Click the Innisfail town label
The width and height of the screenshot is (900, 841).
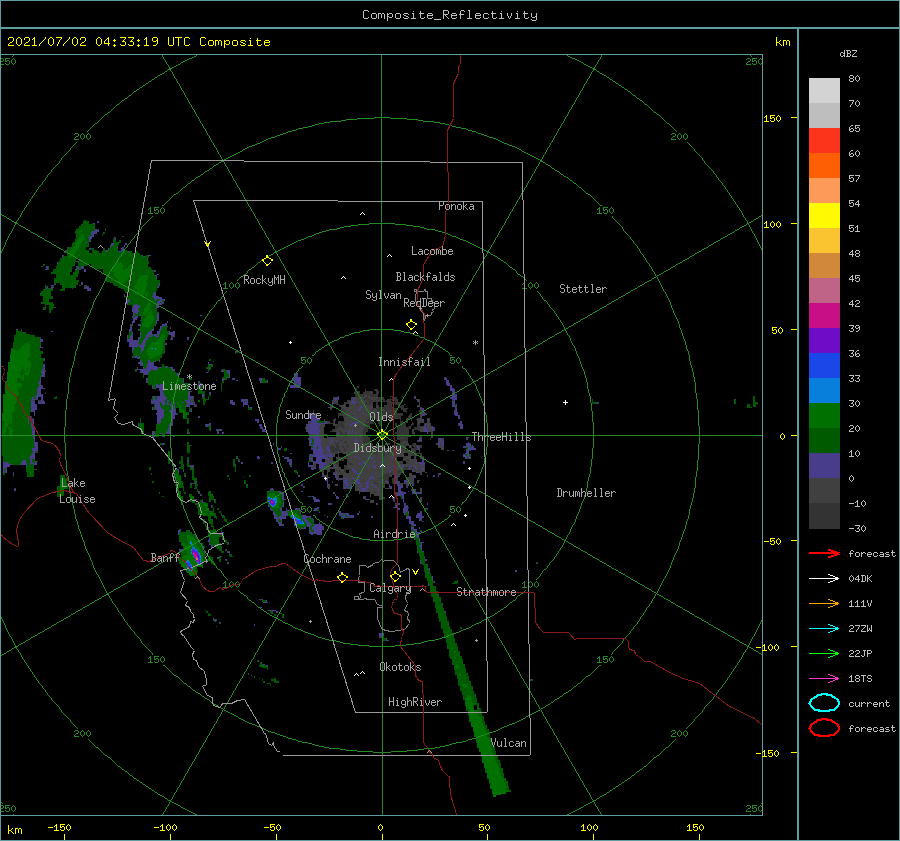[x=404, y=362]
